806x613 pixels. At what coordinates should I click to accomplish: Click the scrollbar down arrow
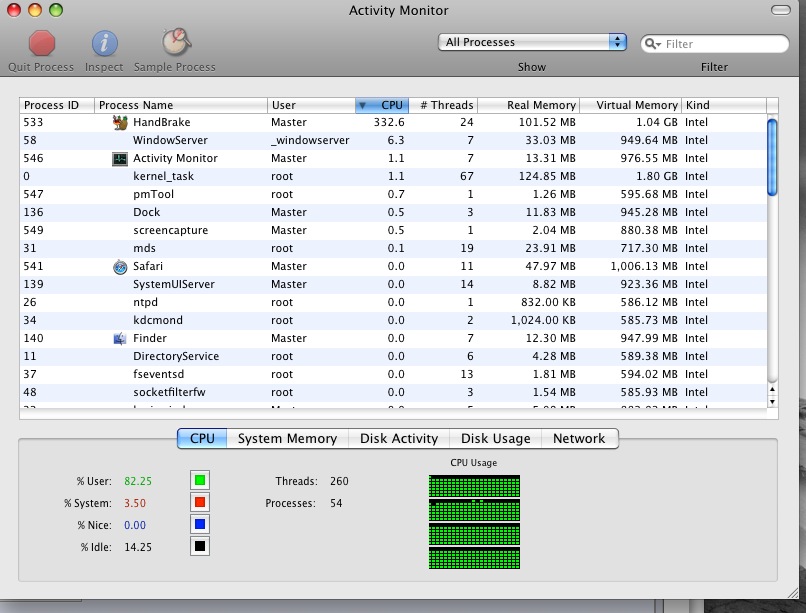click(x=772, y=401)
